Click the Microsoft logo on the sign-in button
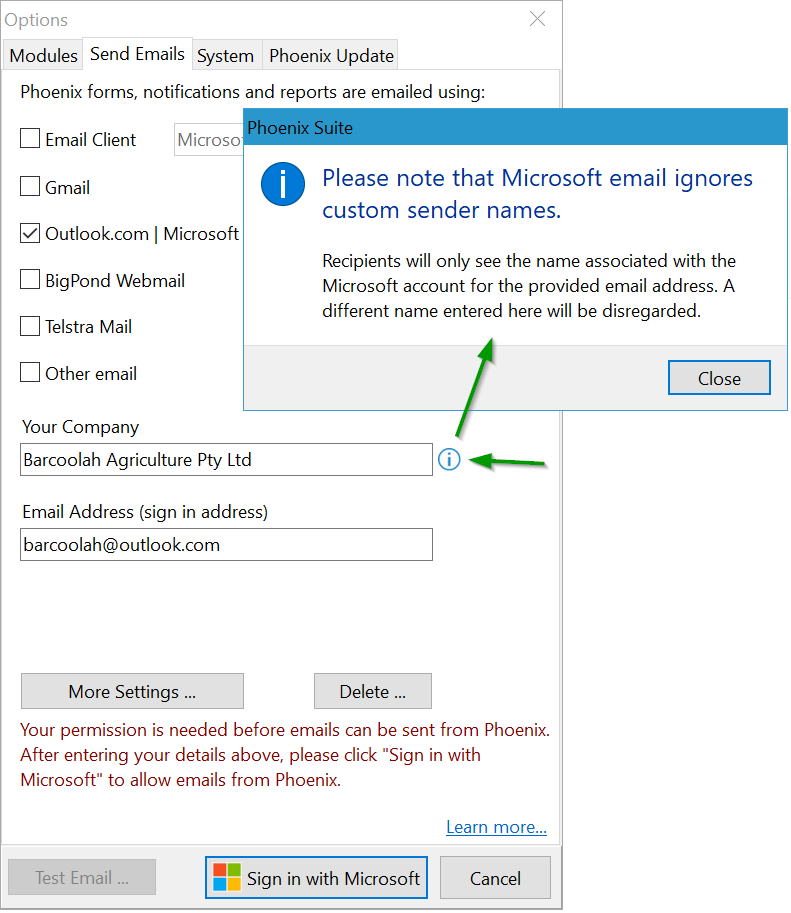 [227, 877]
